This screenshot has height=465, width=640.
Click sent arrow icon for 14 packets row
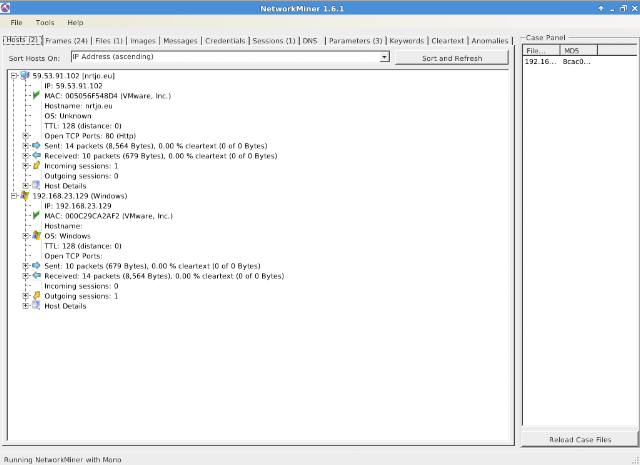(x=36, y=146)
